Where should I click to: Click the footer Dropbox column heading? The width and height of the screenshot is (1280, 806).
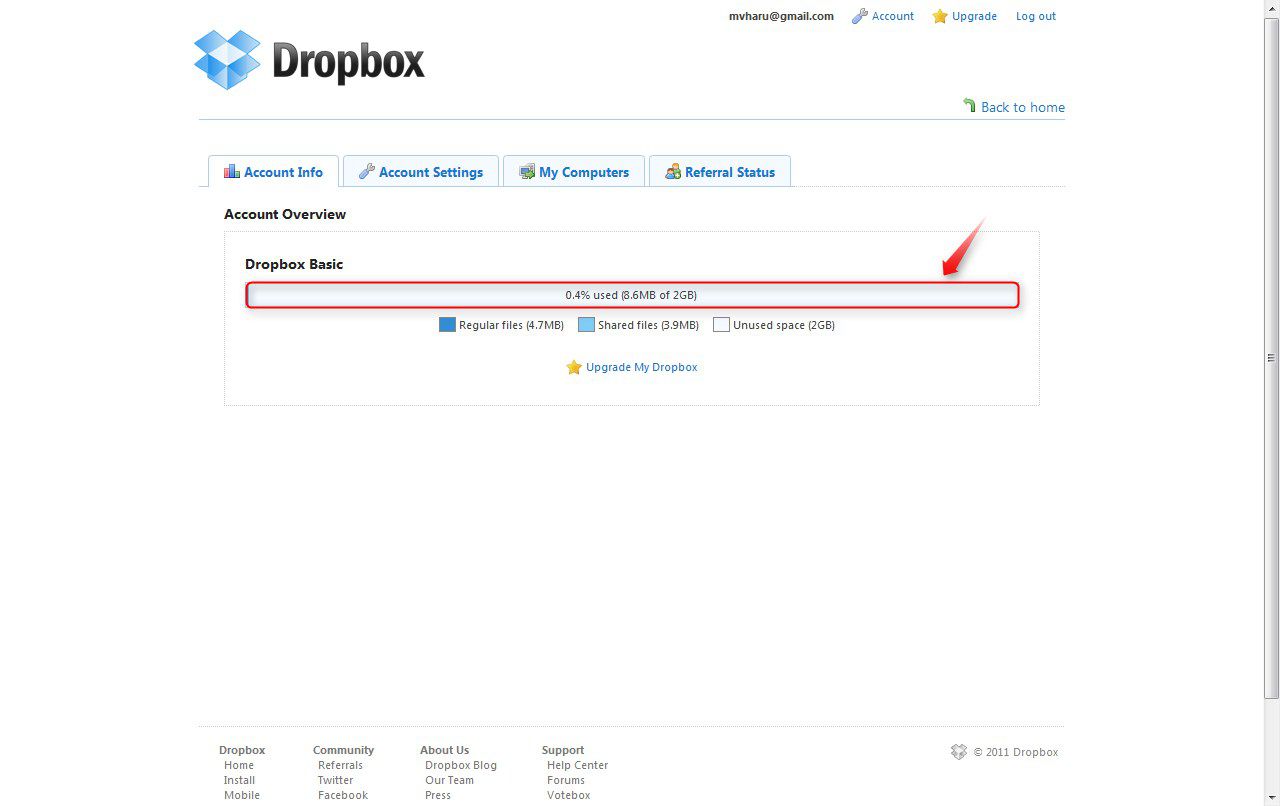pos(242,750)
